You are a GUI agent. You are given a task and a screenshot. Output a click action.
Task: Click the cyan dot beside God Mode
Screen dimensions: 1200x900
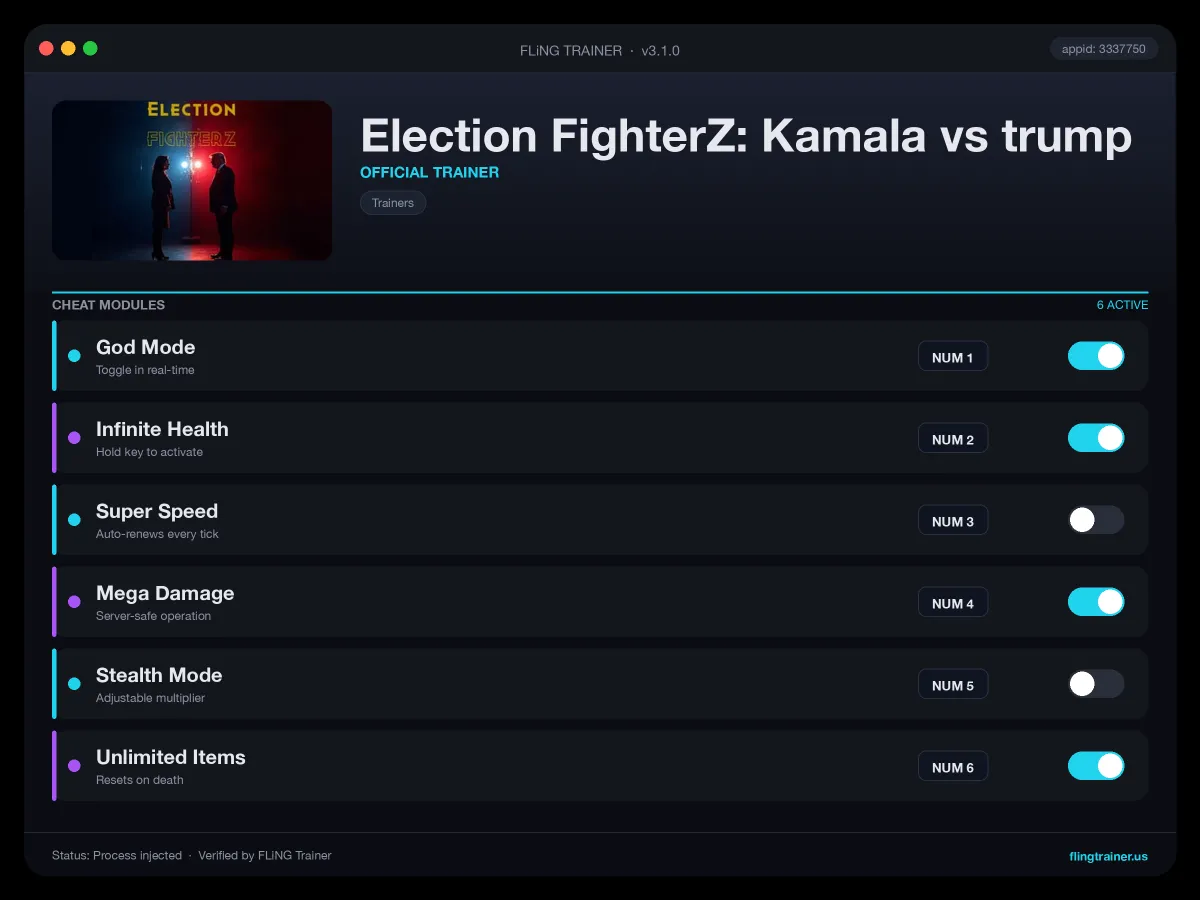click(x=74, y=356)
